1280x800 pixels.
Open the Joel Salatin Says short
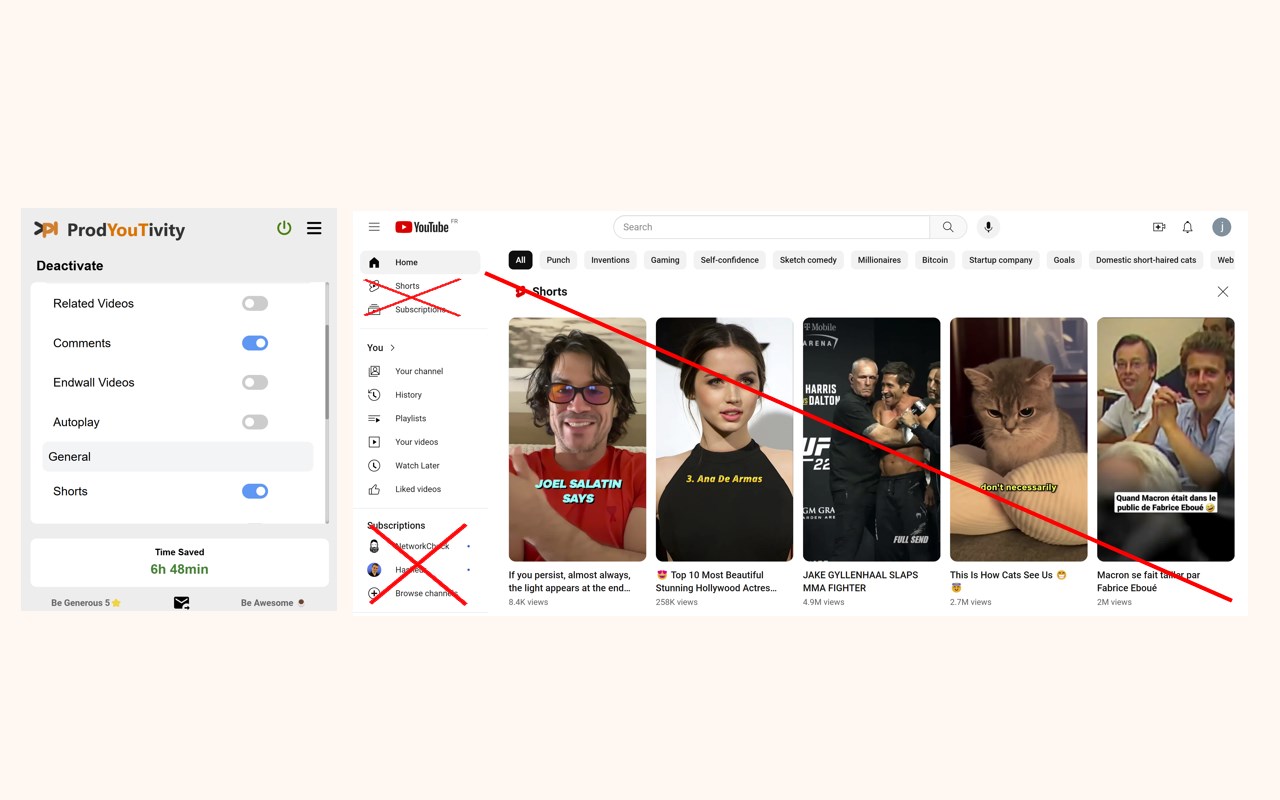point(577,439)
